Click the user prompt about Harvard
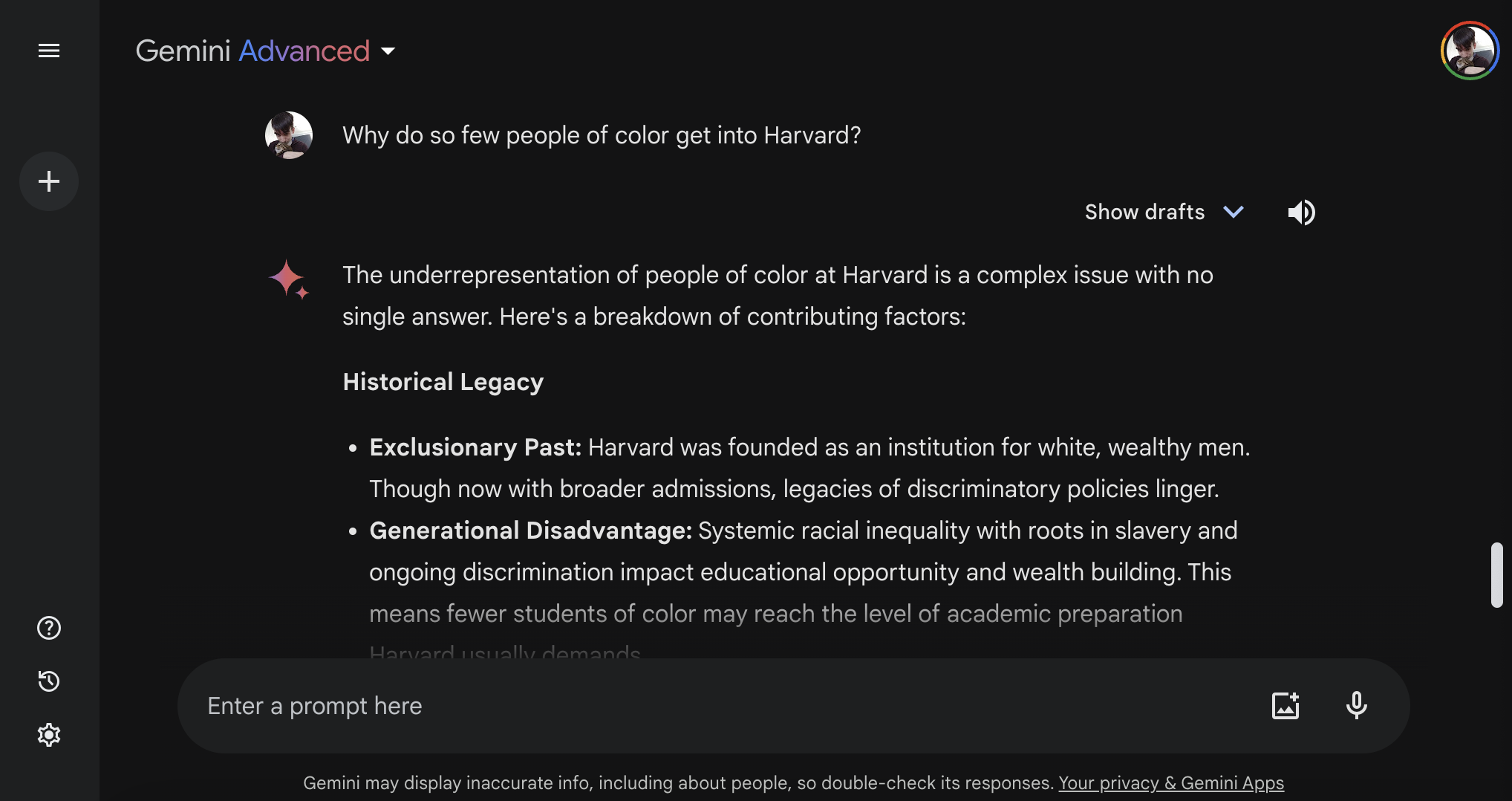This screenshot has width=1512, height=801. click(602, 135)
